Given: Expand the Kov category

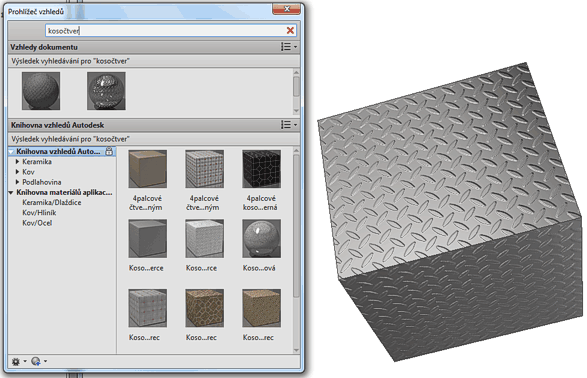Looking at the screenshot, I should [x=17, y=172].
